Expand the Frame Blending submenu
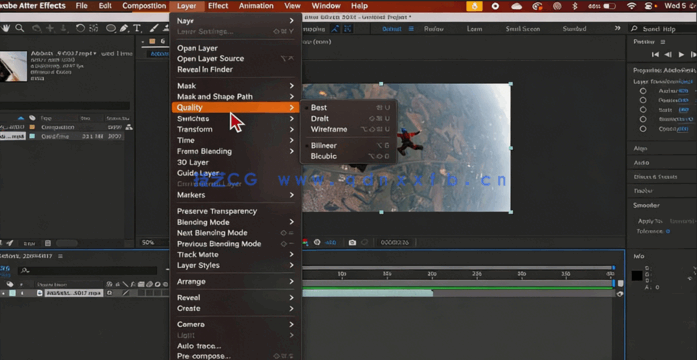This screenshot has width=697, height=360. (x=236, y=151)
